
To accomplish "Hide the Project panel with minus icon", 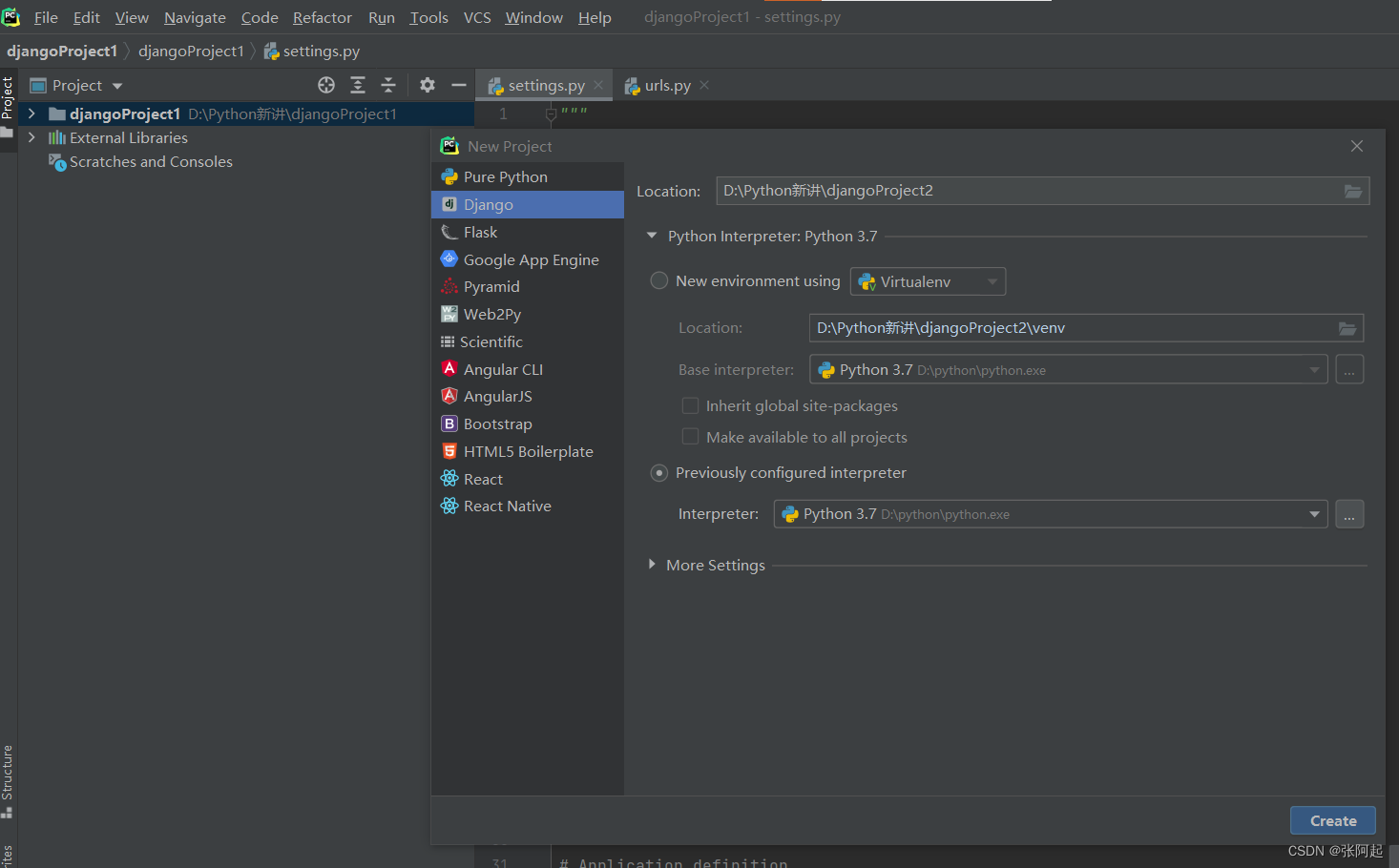I will (459, 85).
